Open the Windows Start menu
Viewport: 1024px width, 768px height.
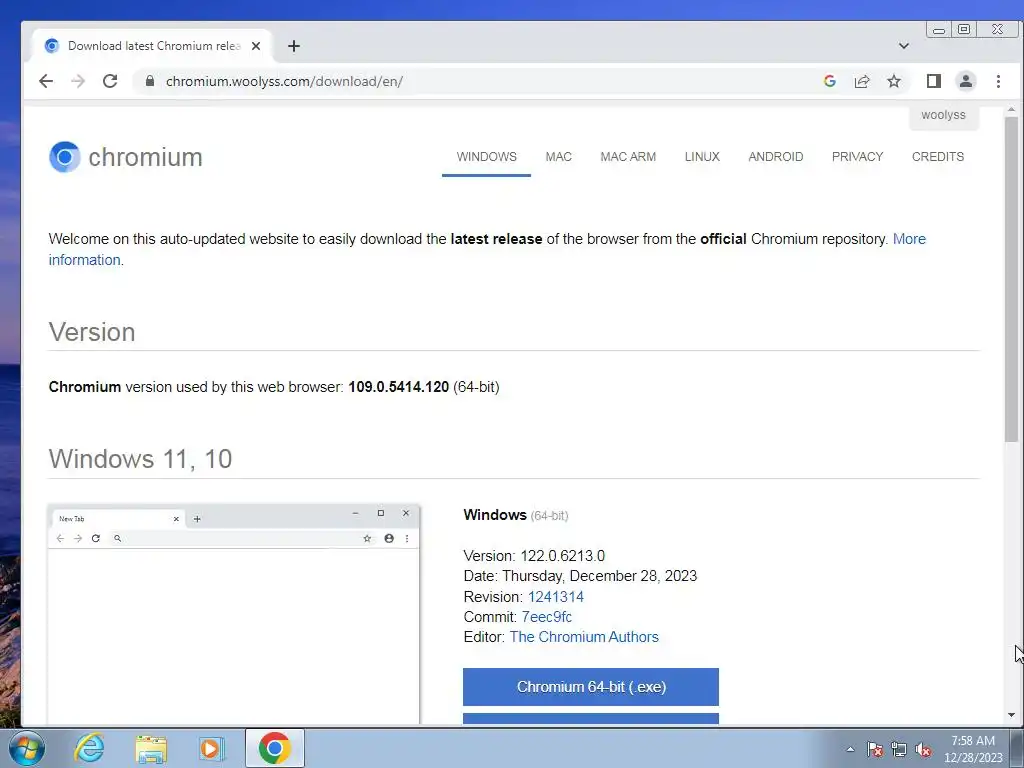pos(27,748)
